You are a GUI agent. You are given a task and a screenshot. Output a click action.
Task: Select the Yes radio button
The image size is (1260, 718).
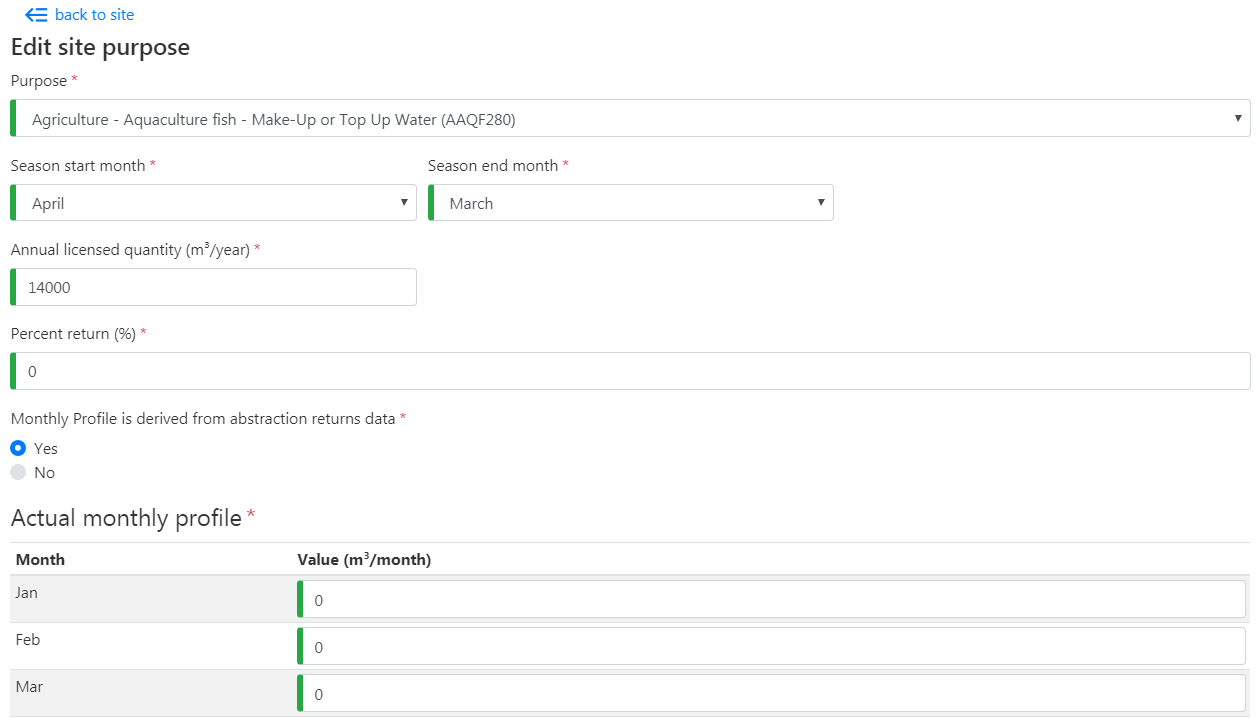[x=18, y=448]
